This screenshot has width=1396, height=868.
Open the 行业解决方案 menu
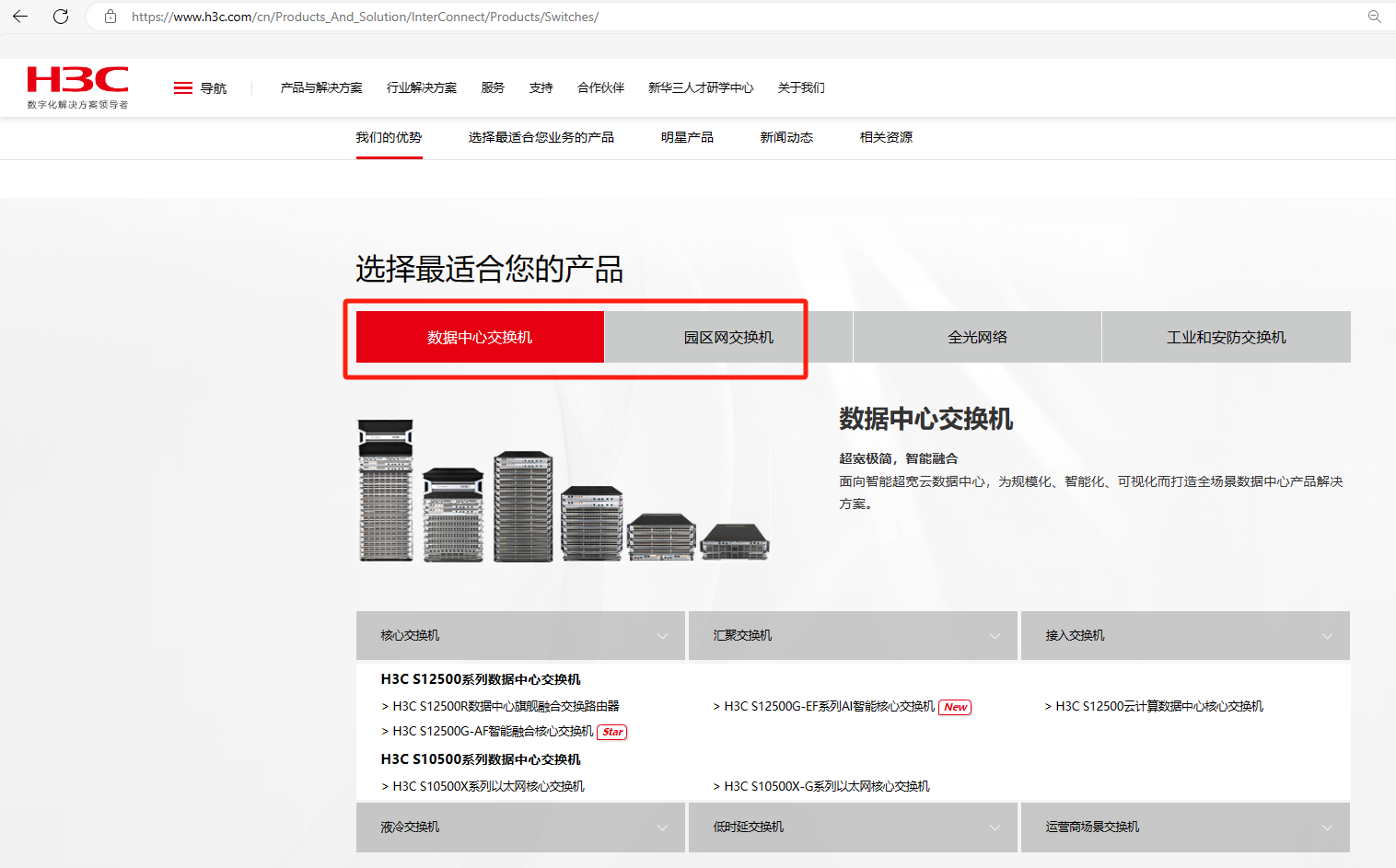pyautogui.click(x=422, y=87)
